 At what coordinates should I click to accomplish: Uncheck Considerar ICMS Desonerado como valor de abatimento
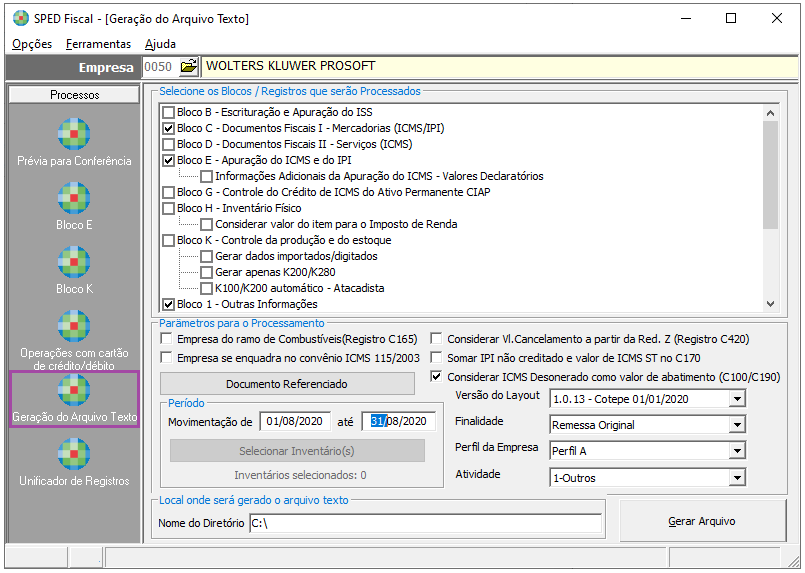(436, 376)
